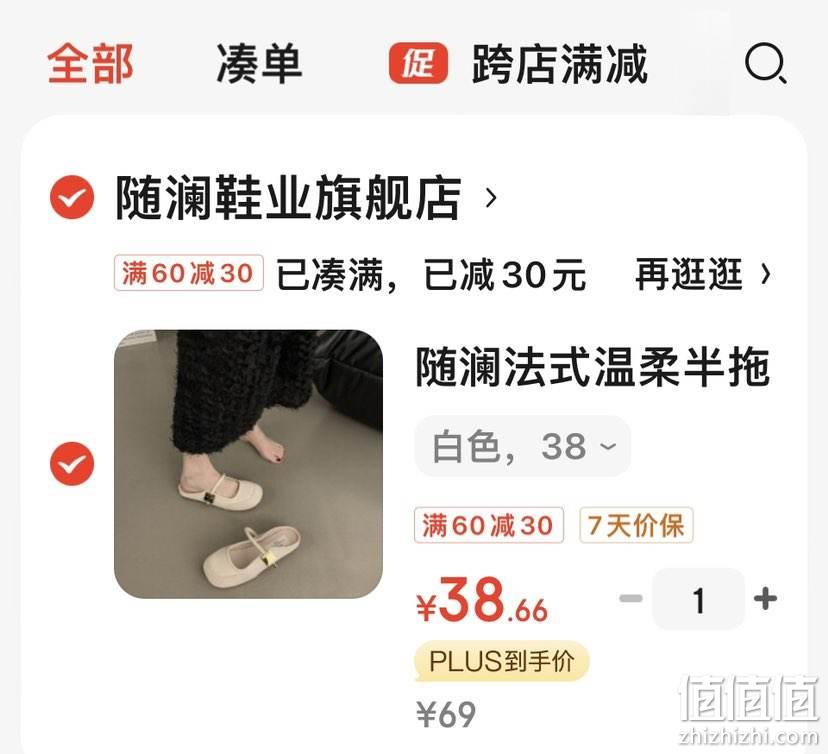Click the red 促 promotion badge icon
828x754 pixels.
click(x=418, y=63)
